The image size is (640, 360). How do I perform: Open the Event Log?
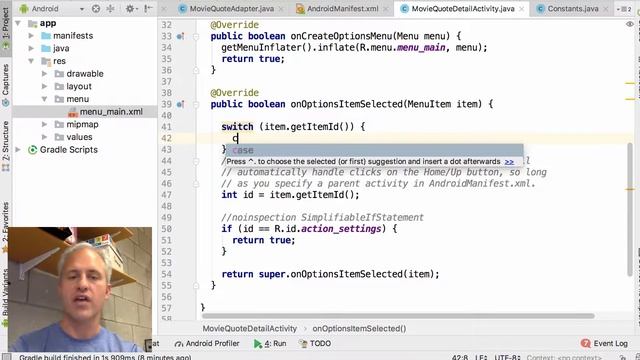tap(604, 344)
